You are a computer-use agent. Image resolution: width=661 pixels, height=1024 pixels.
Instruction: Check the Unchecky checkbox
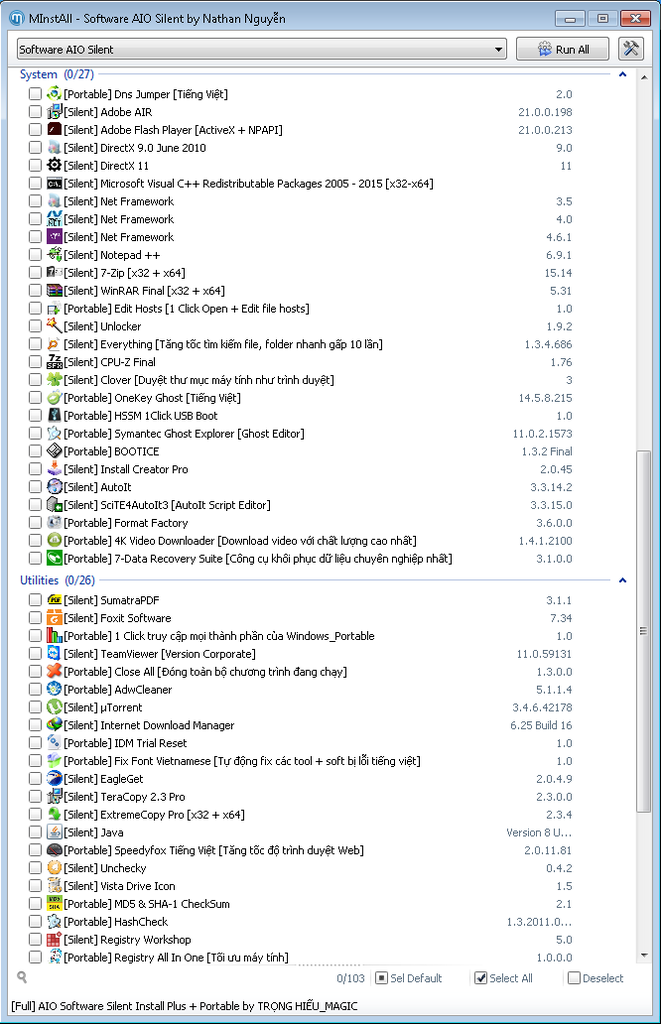(35, 868)
